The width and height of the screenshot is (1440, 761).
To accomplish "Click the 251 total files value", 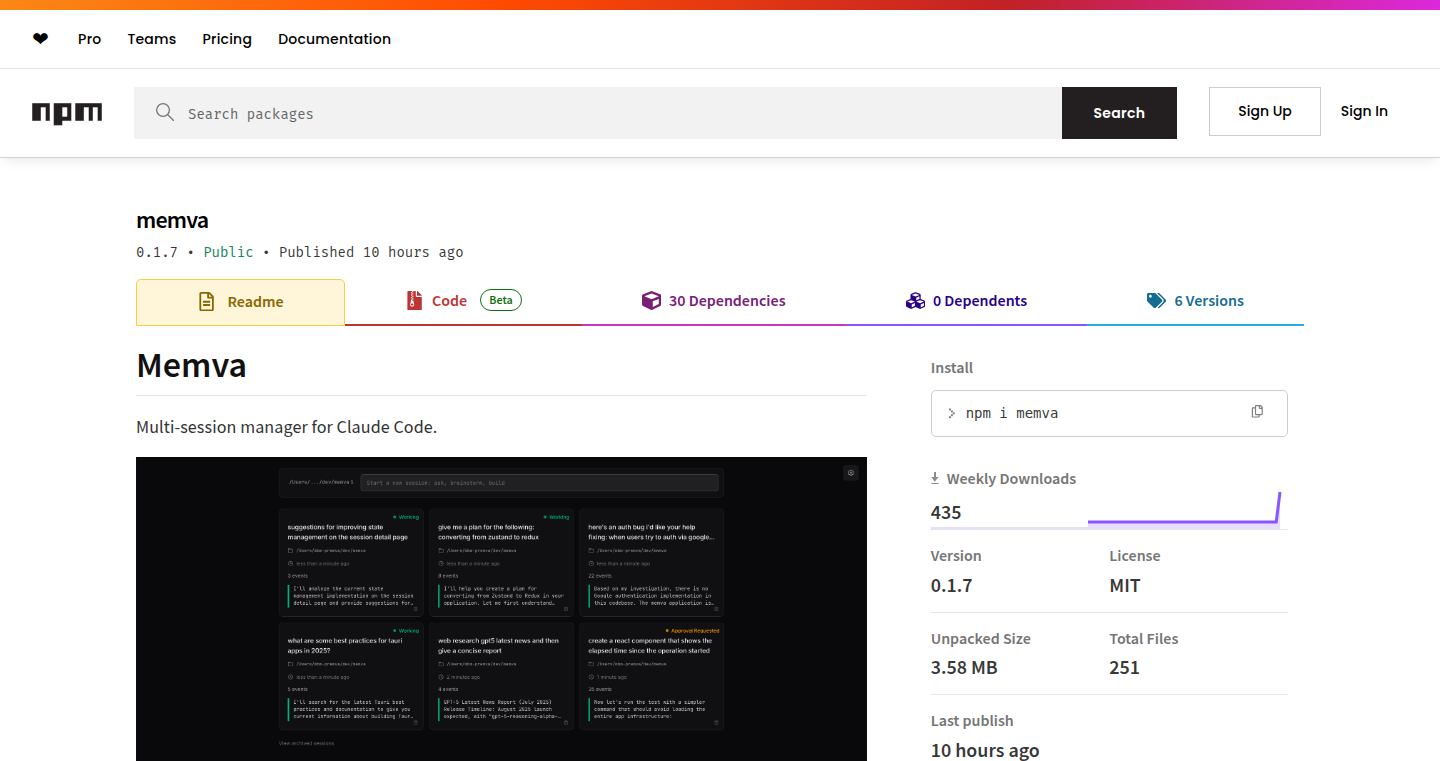I will tap(1124, 667).
